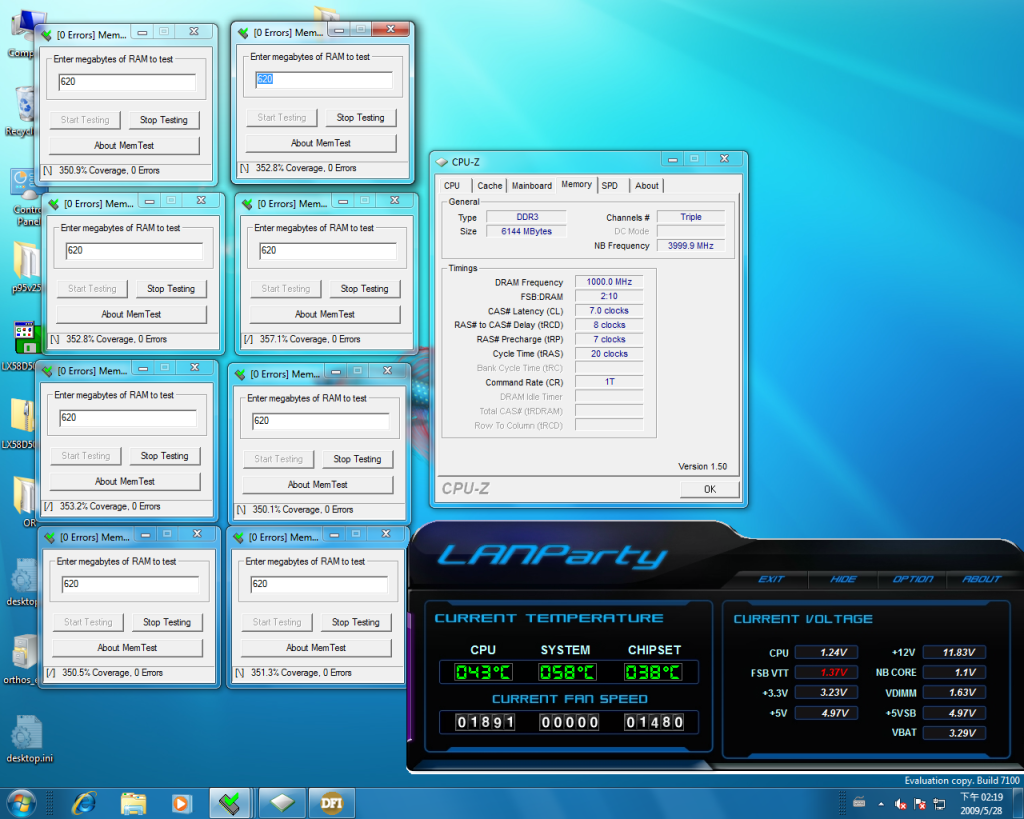Click title icon of MemTest 357.1% coverage window
This screenshot has width=1024, height=819.
pos(247,204)
